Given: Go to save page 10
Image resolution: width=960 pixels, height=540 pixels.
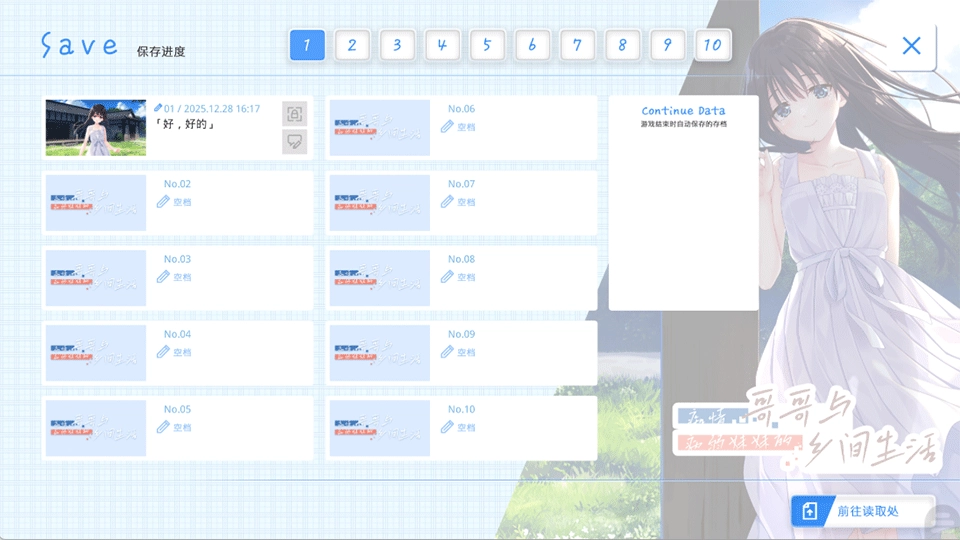Looking at the screenshot, I should [x=713, y=45].
